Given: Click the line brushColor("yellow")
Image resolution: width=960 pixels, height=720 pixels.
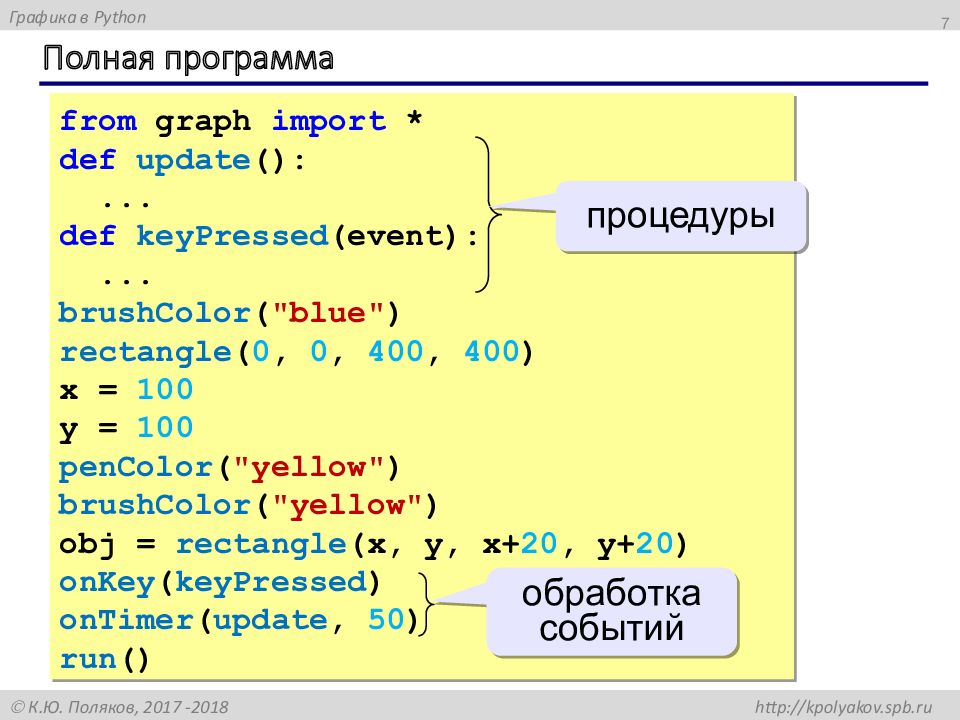Looking at the screenshot, I should (x=248, y=505).
